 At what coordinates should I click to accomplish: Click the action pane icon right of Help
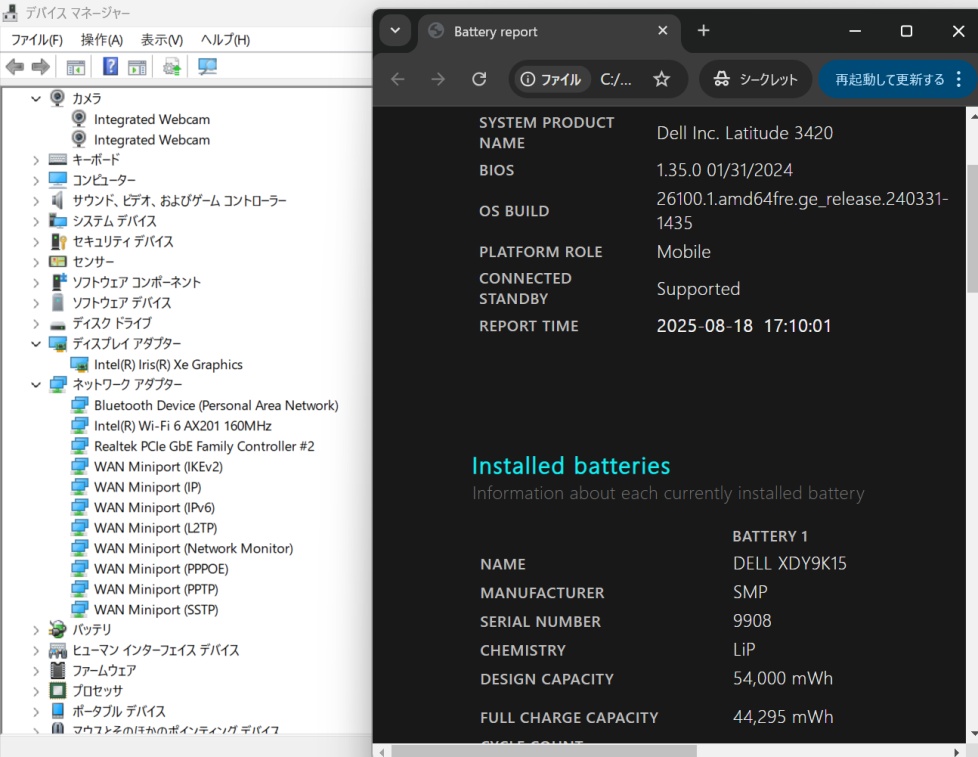[x=137, y=67]
